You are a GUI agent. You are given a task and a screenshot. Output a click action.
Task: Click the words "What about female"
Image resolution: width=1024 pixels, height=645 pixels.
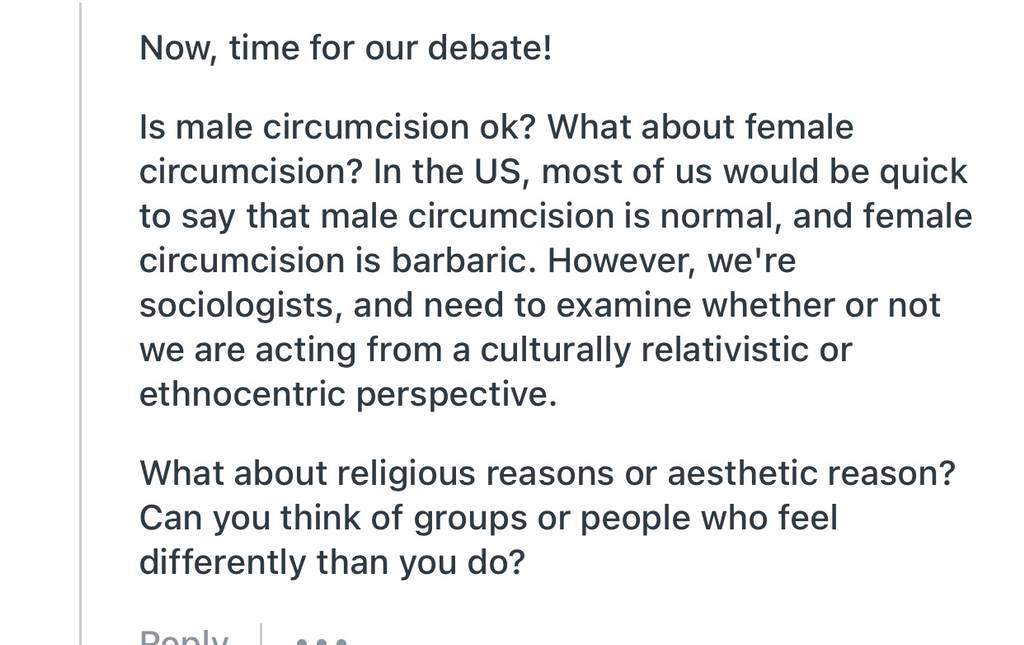[700, 127]
